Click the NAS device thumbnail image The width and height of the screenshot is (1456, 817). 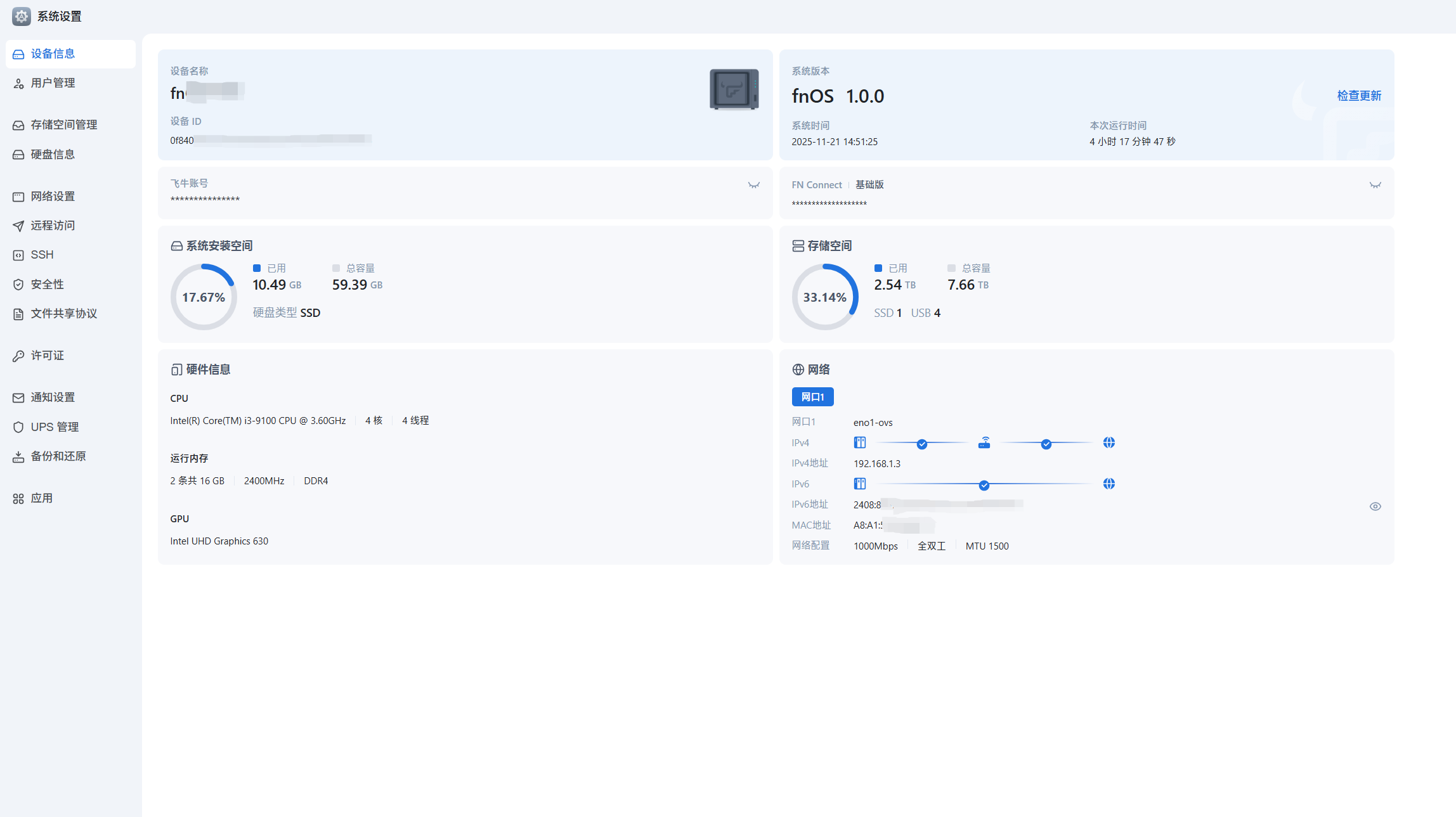[734, 89]
